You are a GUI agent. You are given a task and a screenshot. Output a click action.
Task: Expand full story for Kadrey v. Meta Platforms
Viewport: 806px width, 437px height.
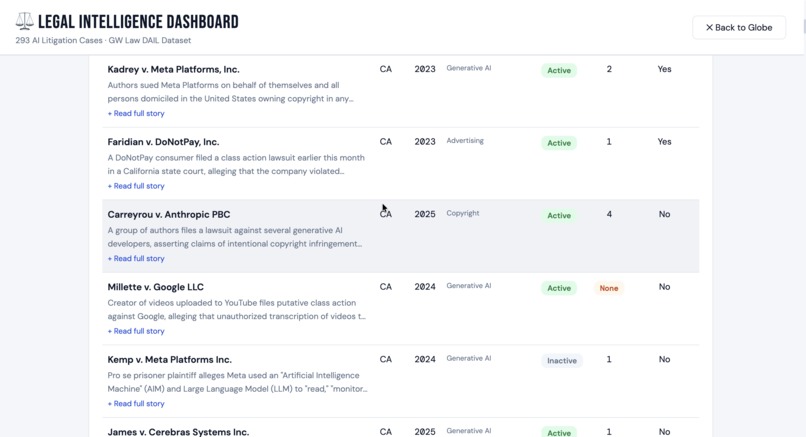click(136, 113)
